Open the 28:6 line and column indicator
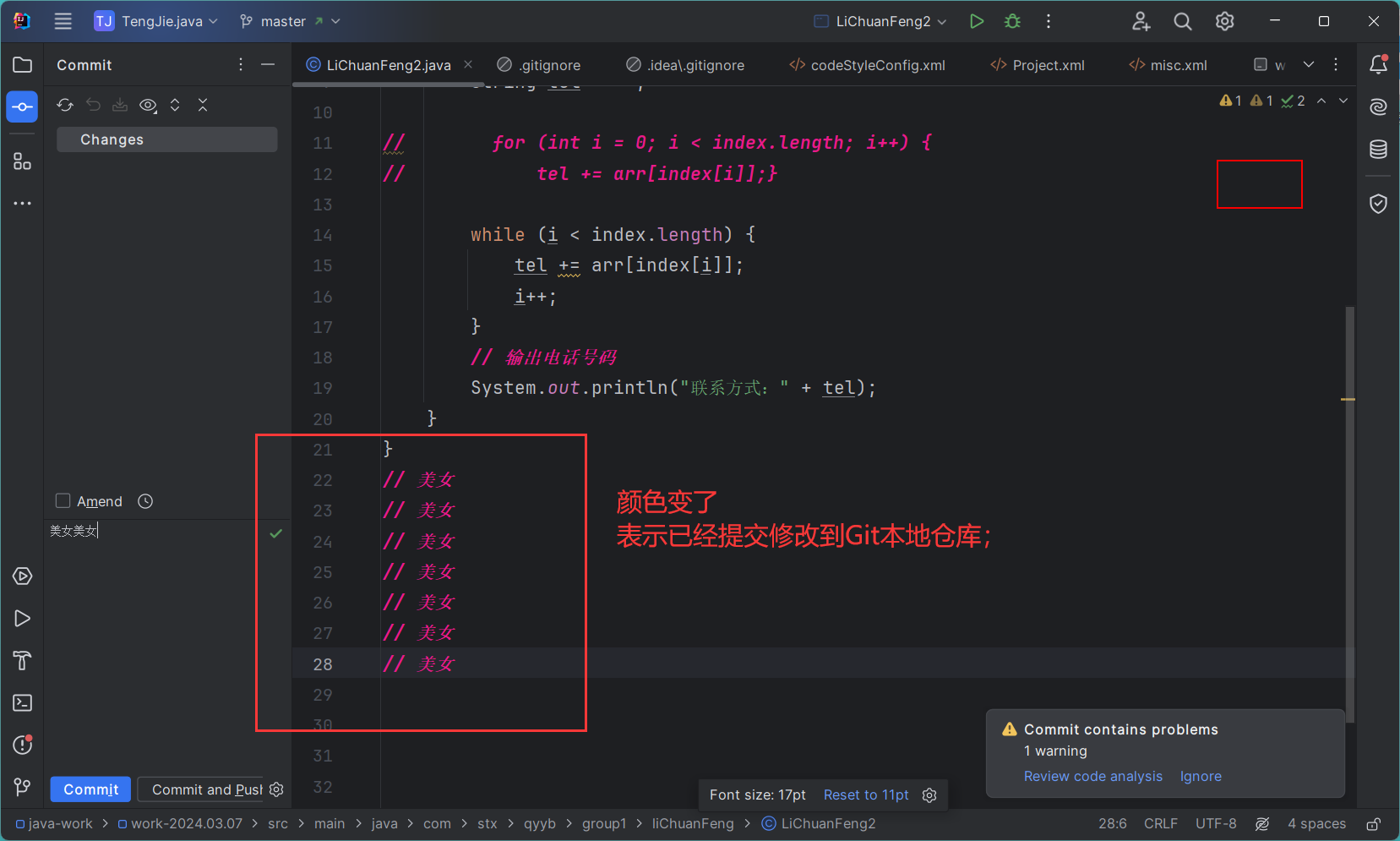This screenshot has height=841, width=1400. (x=1113, y=823)
